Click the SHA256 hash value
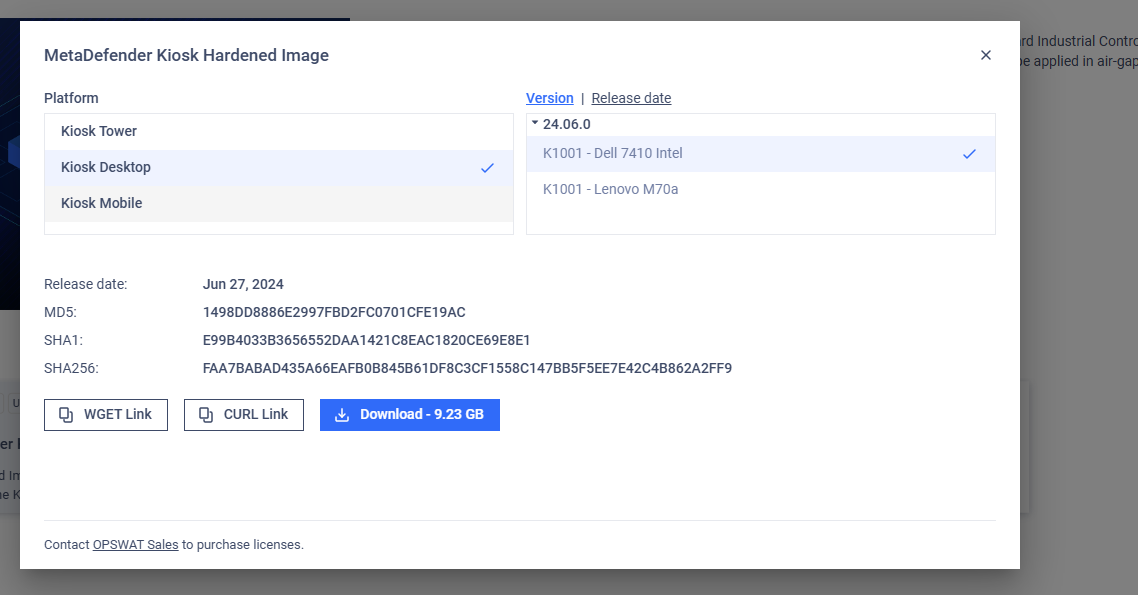1138x595 pixels. pos(467,369)
